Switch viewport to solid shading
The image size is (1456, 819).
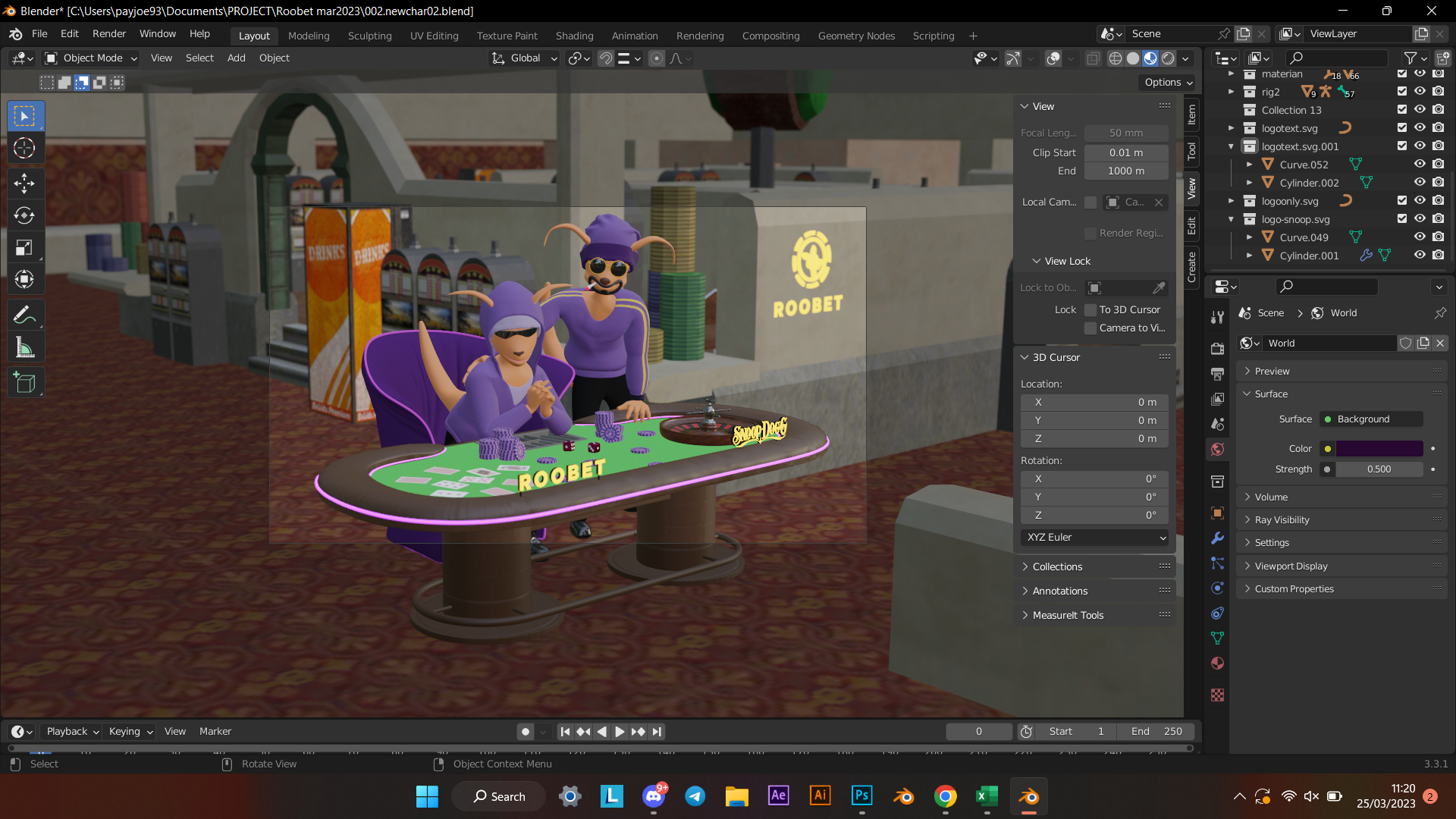1133,58
